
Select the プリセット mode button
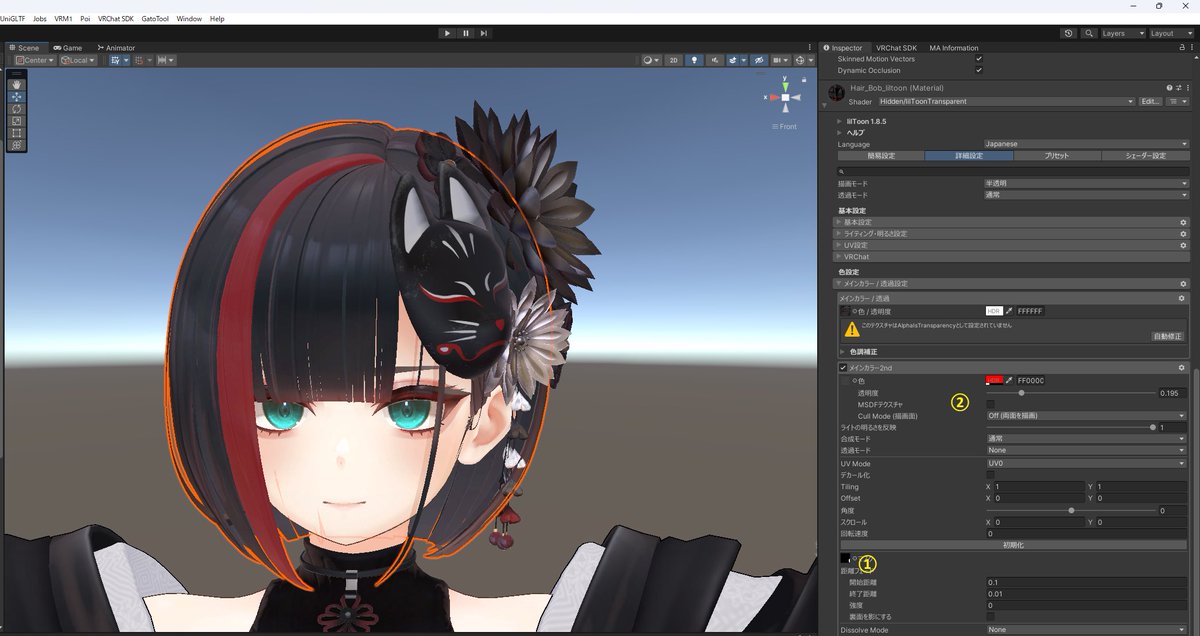click(1057, 156)
